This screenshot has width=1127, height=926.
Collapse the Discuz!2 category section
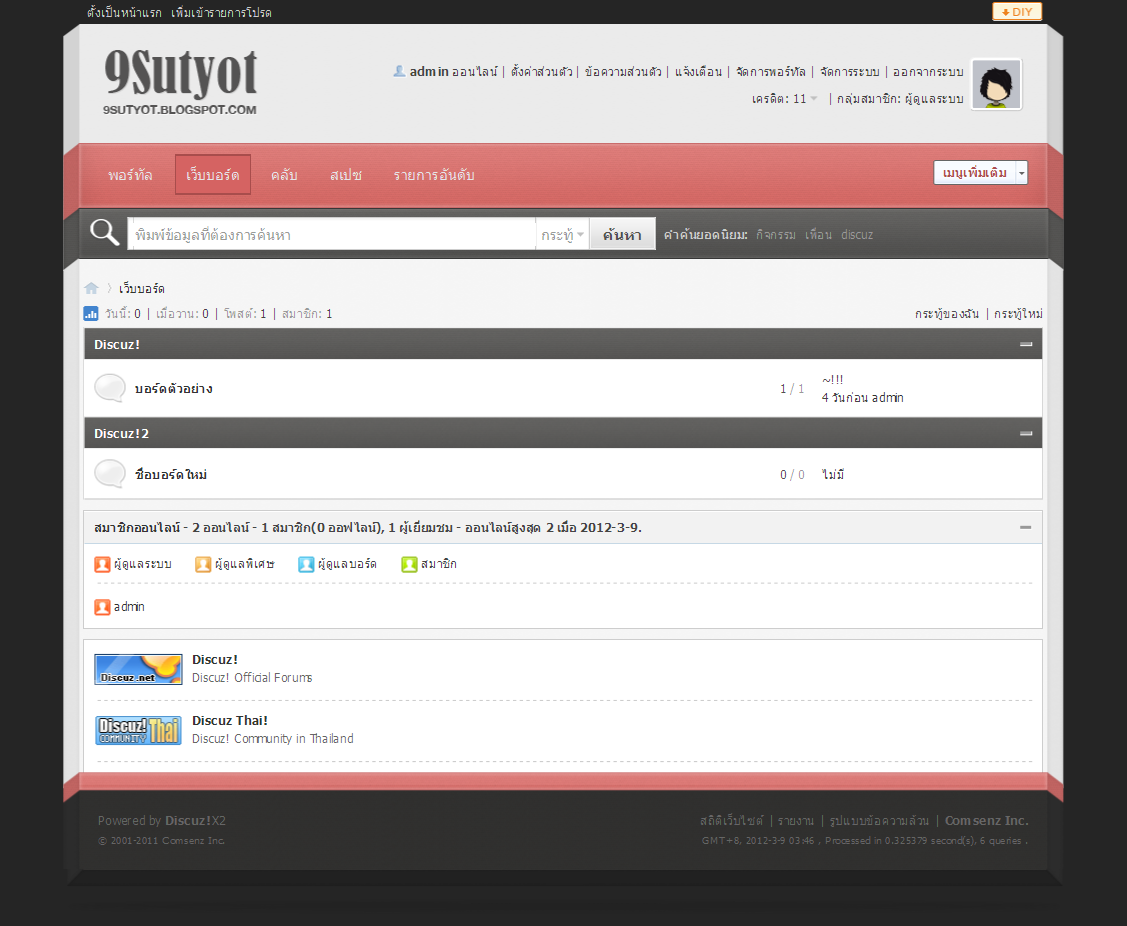coord(1026,434)
